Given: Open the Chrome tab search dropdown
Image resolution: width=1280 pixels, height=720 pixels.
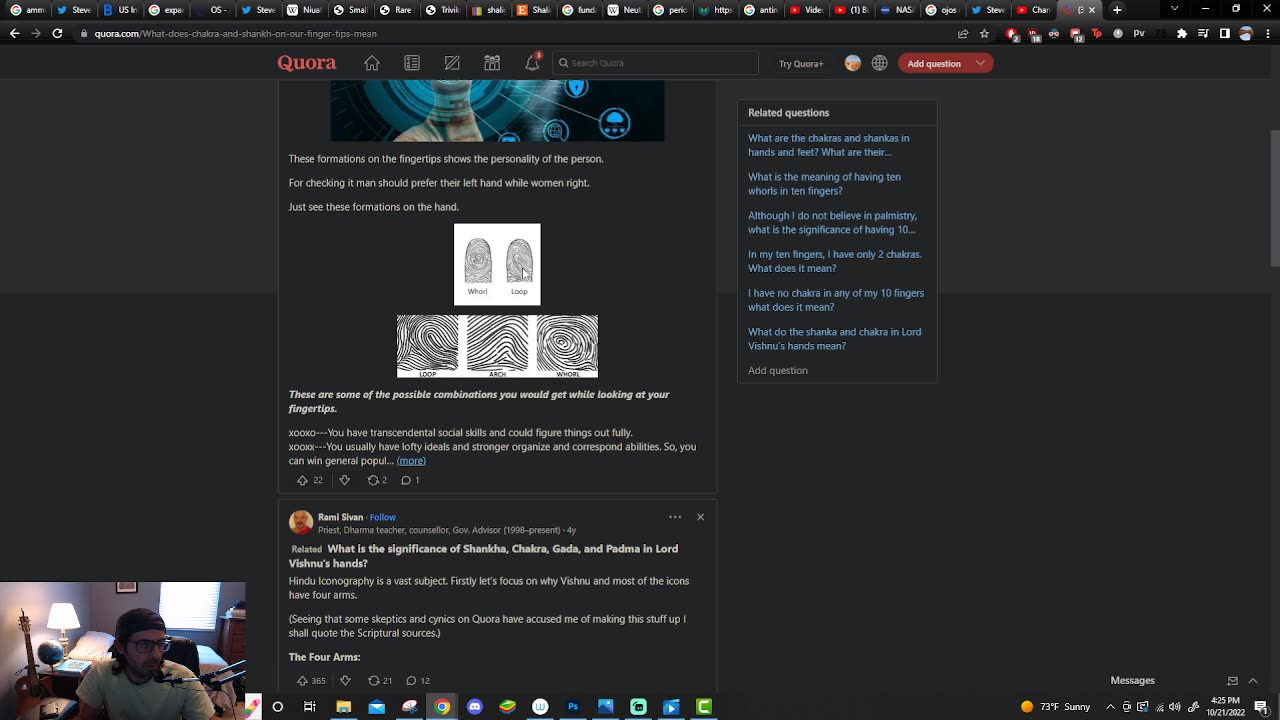Looking at the screenshot, I should coord(1174,10).
